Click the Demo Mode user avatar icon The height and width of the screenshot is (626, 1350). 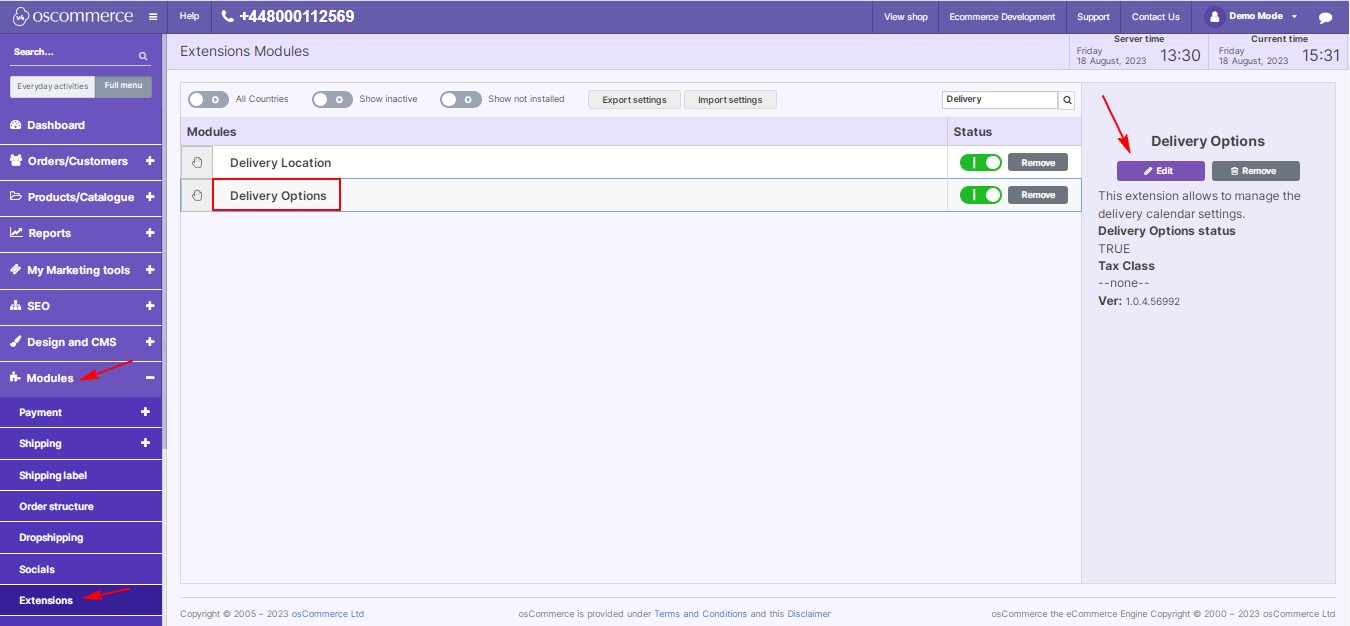click(x=1214, y=16)
